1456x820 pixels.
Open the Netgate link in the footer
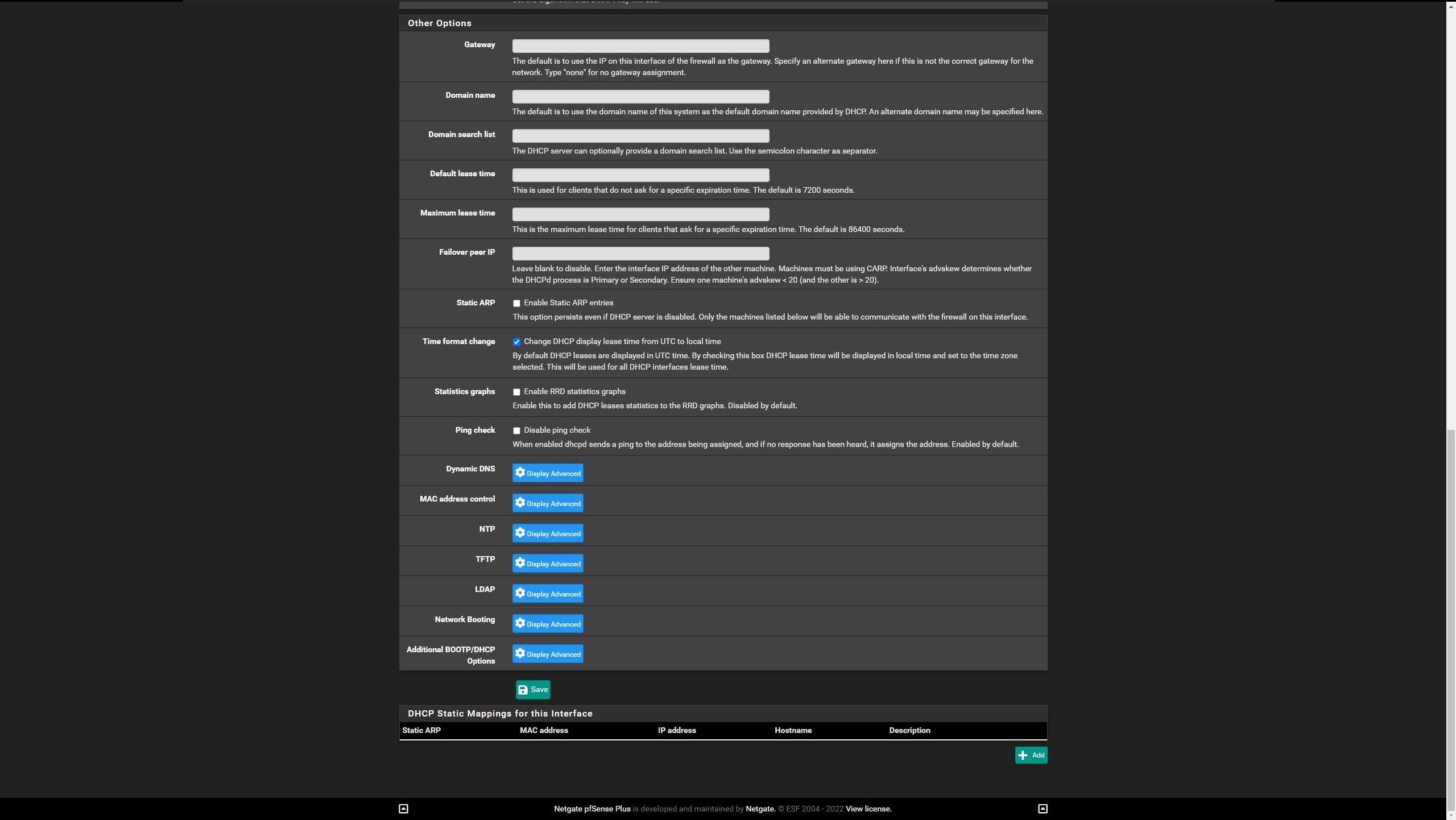[760, 809]
